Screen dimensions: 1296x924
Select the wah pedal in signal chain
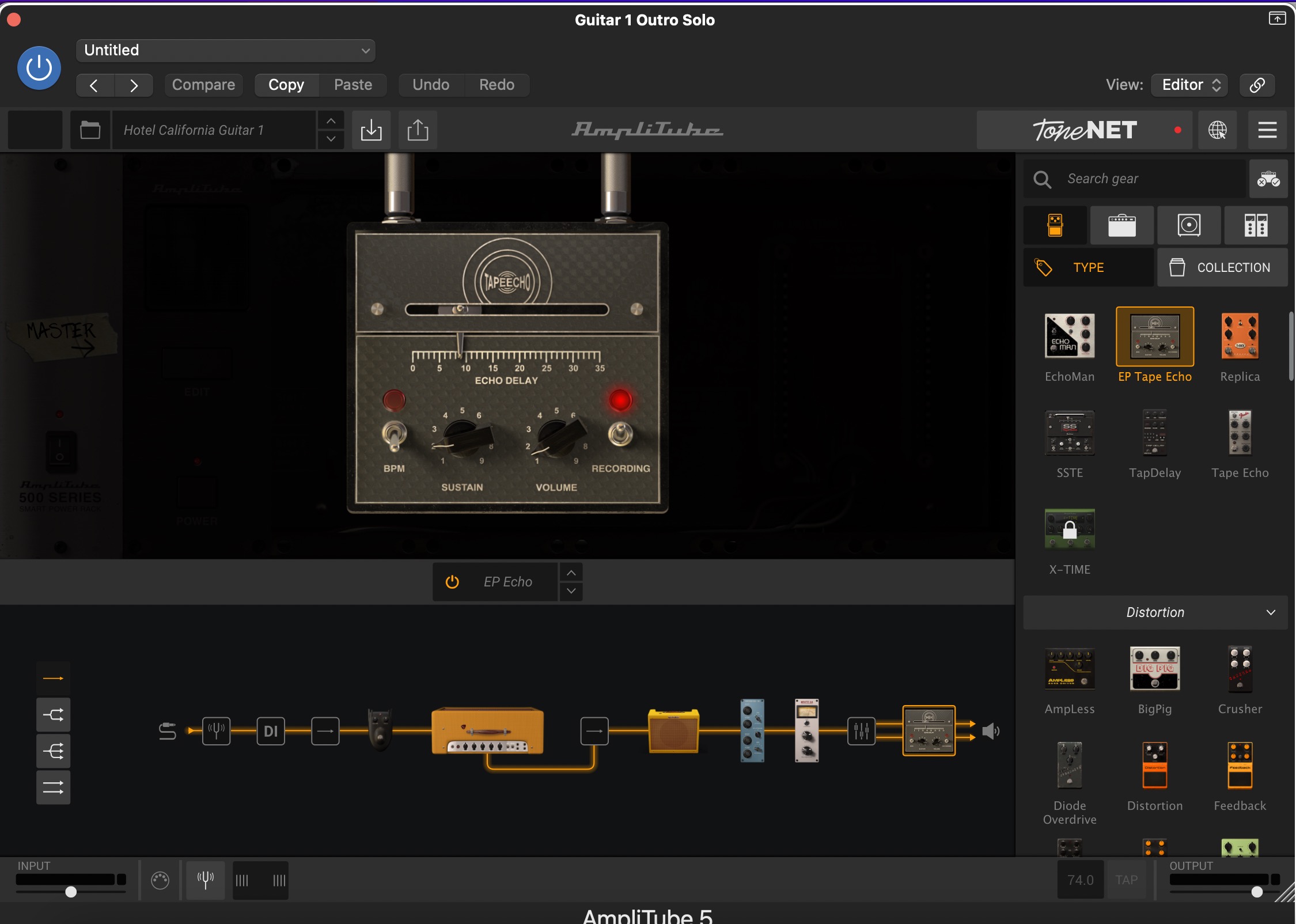coord(380,729)
